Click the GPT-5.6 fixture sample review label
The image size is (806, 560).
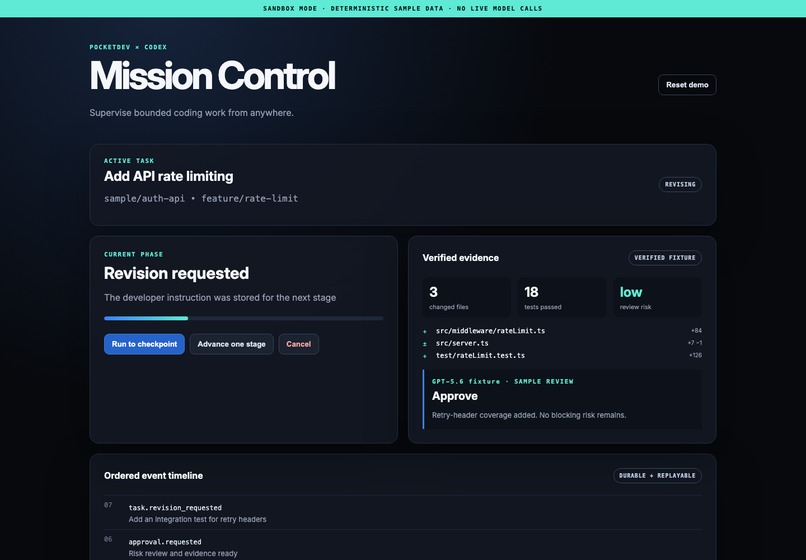coord(502,382)
